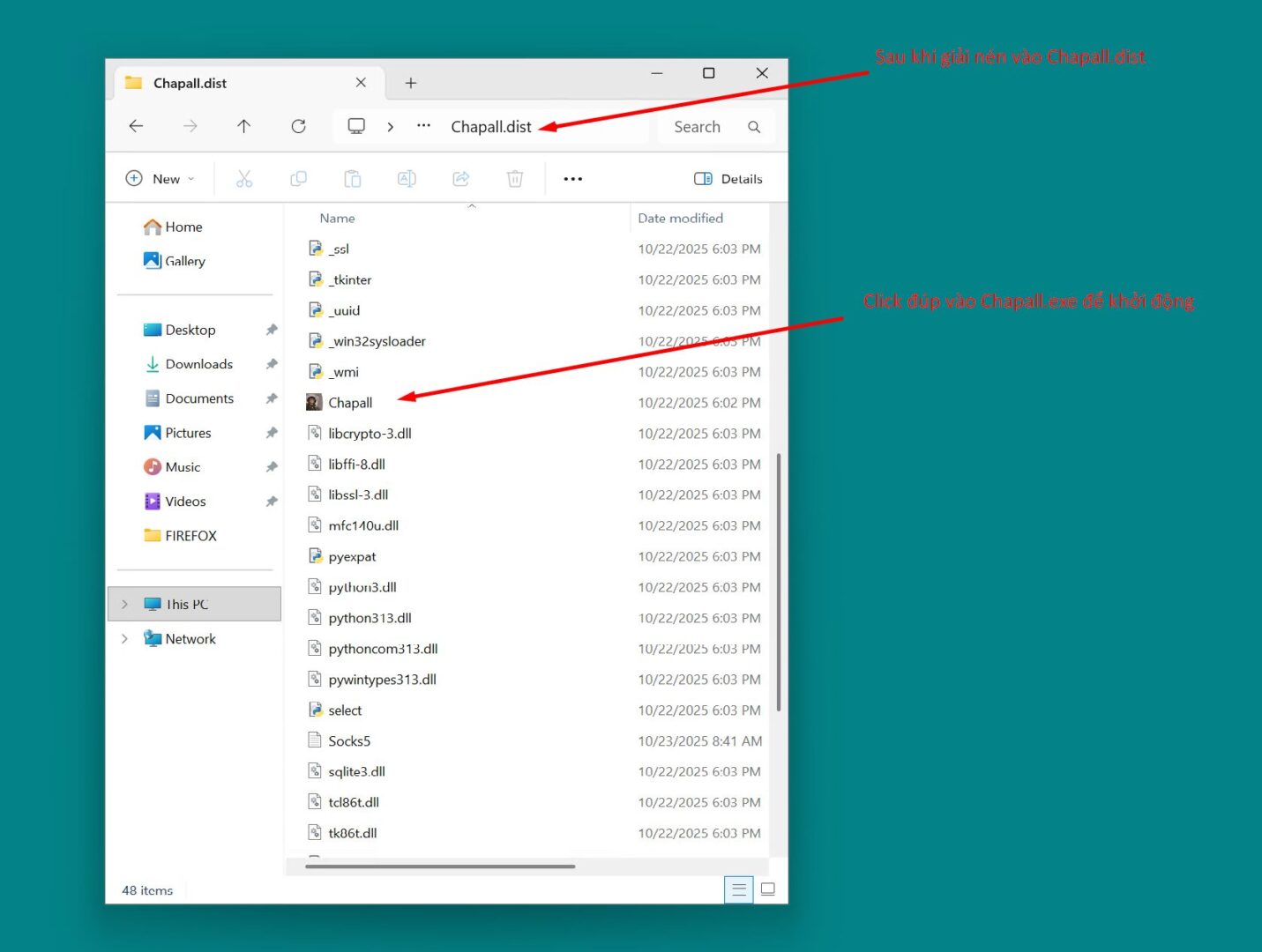Refresh the current folder view
The width and height of the screenshot is (1262, 952).
click(299, 127)
